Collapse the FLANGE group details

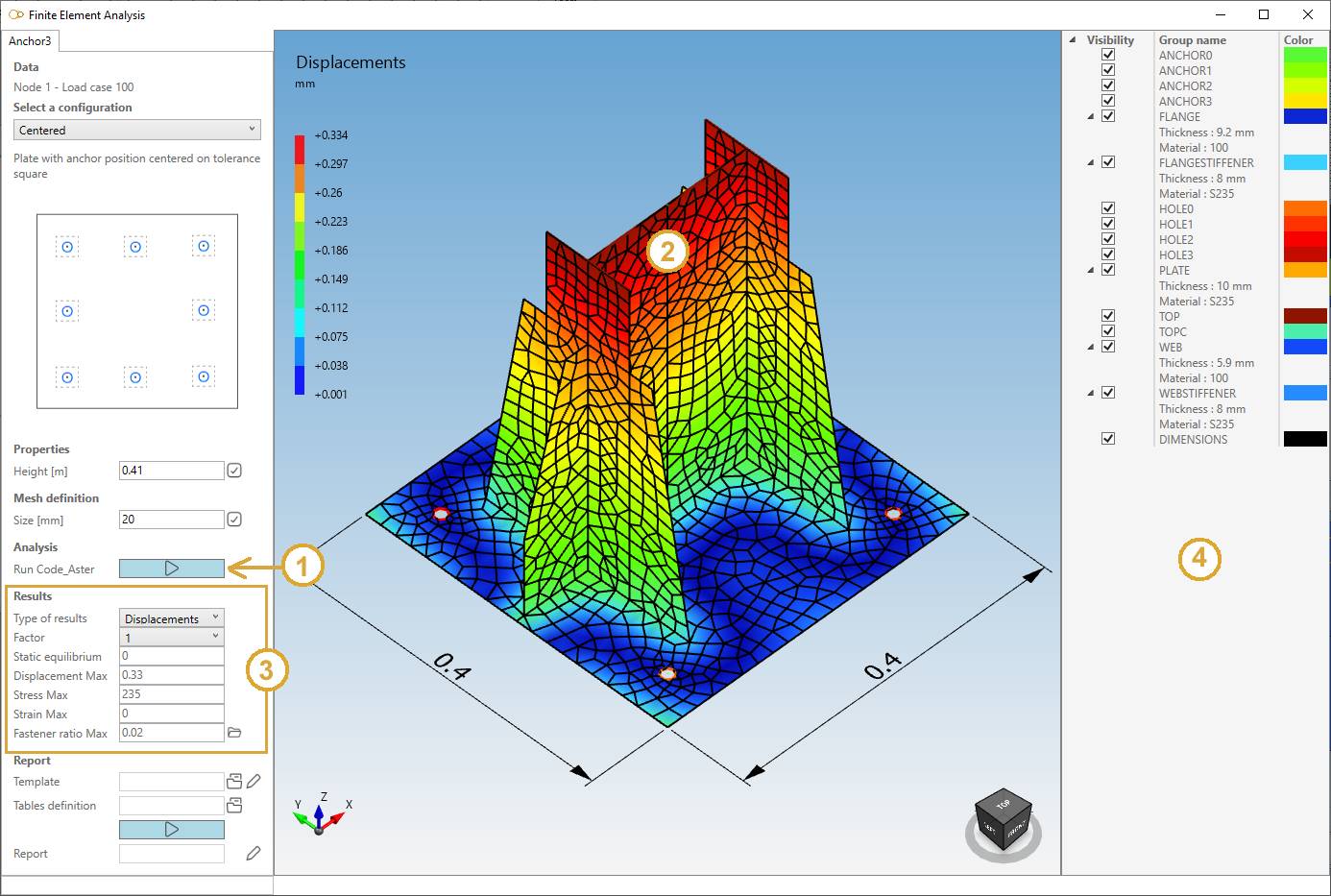coord(1091,117)
